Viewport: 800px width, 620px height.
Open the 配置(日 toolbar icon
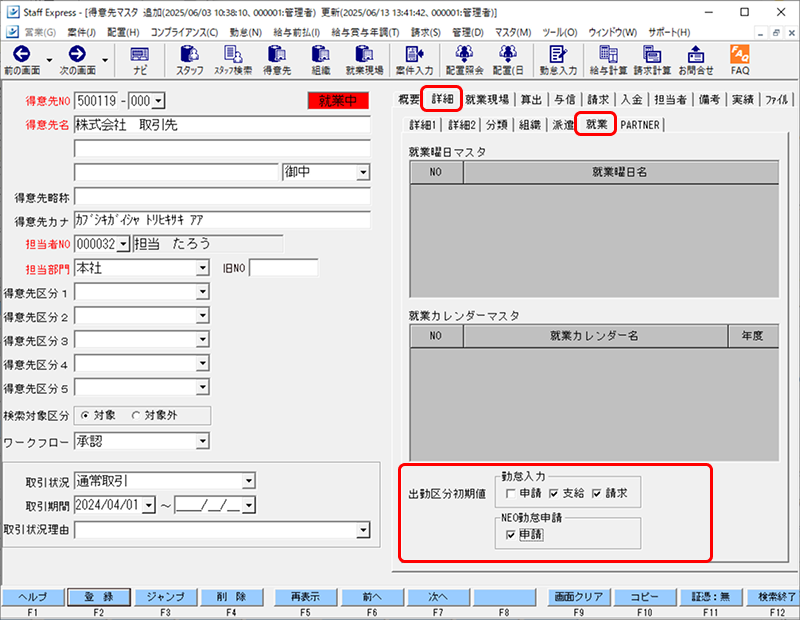[508, 60]
